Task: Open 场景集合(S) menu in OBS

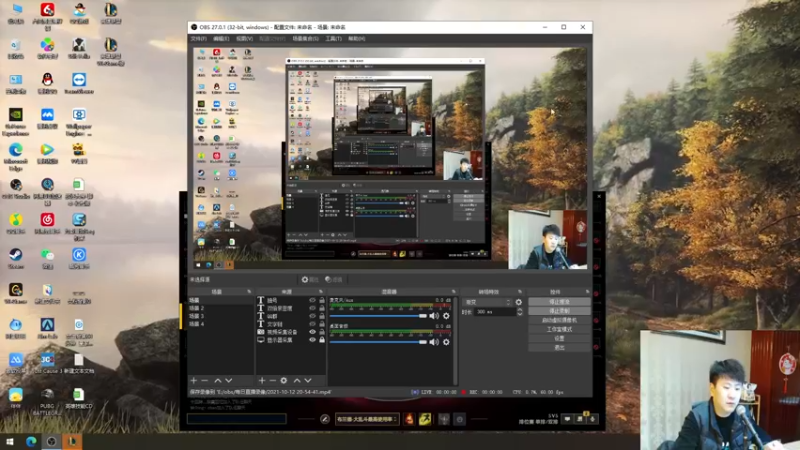Action: pos(306,39)
